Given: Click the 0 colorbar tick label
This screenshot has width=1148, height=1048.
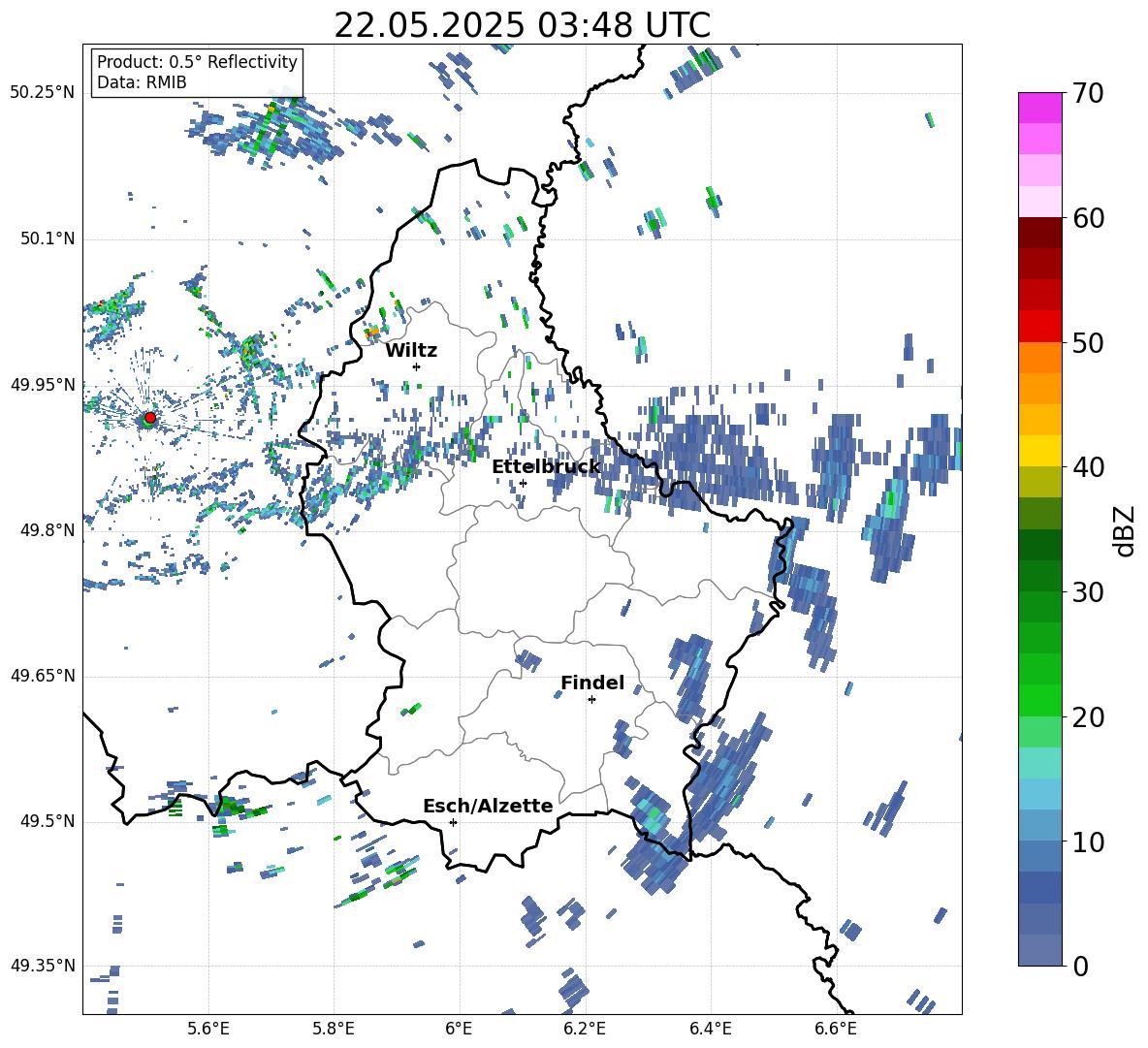Looking at the screenshot, I should click(1079, 966).
